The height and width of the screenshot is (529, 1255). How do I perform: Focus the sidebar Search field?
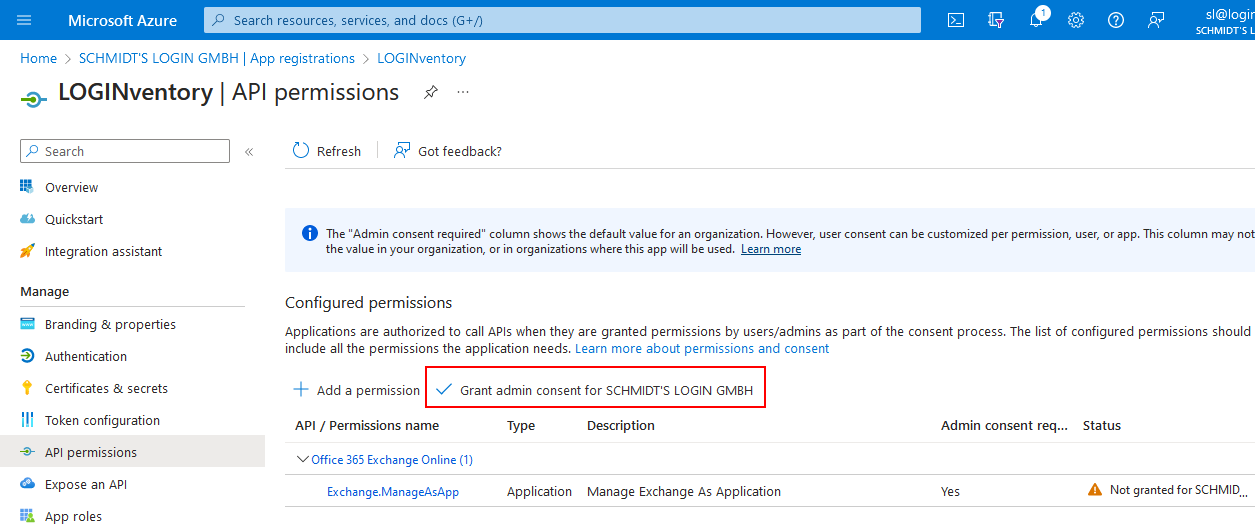click(x=125, y=151)
